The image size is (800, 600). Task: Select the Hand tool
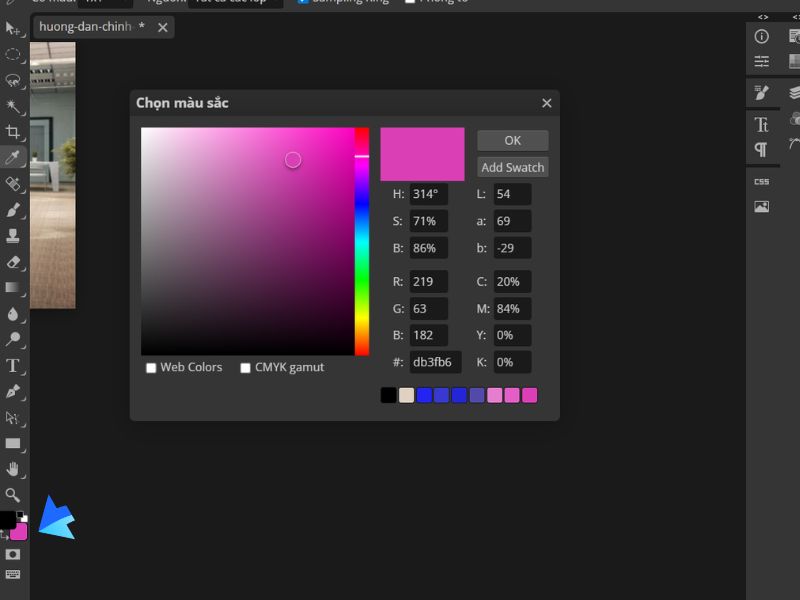pyautogui.click(x=12, y=469)
